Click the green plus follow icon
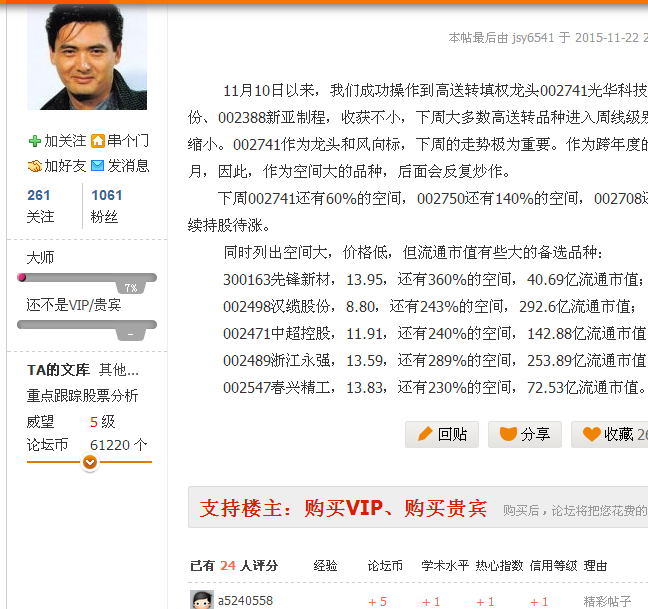 click(x=35, y=141)
